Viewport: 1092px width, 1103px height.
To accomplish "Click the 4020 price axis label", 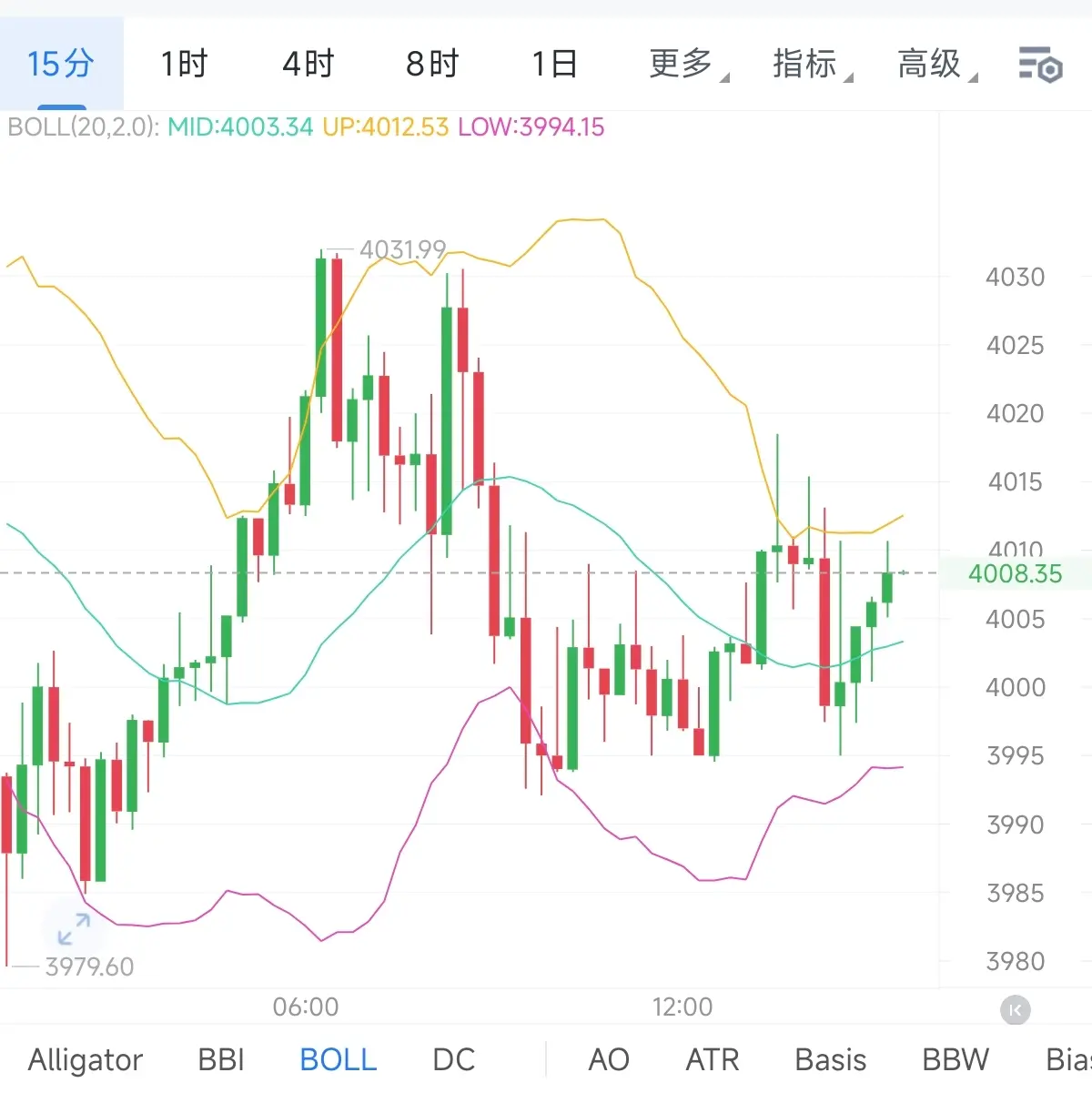I will (1016, 413).
